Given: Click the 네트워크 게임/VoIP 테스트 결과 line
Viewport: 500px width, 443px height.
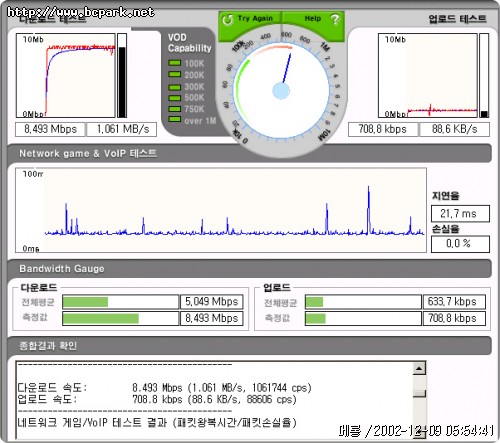Looking at the screenshot, I should 157,423.
